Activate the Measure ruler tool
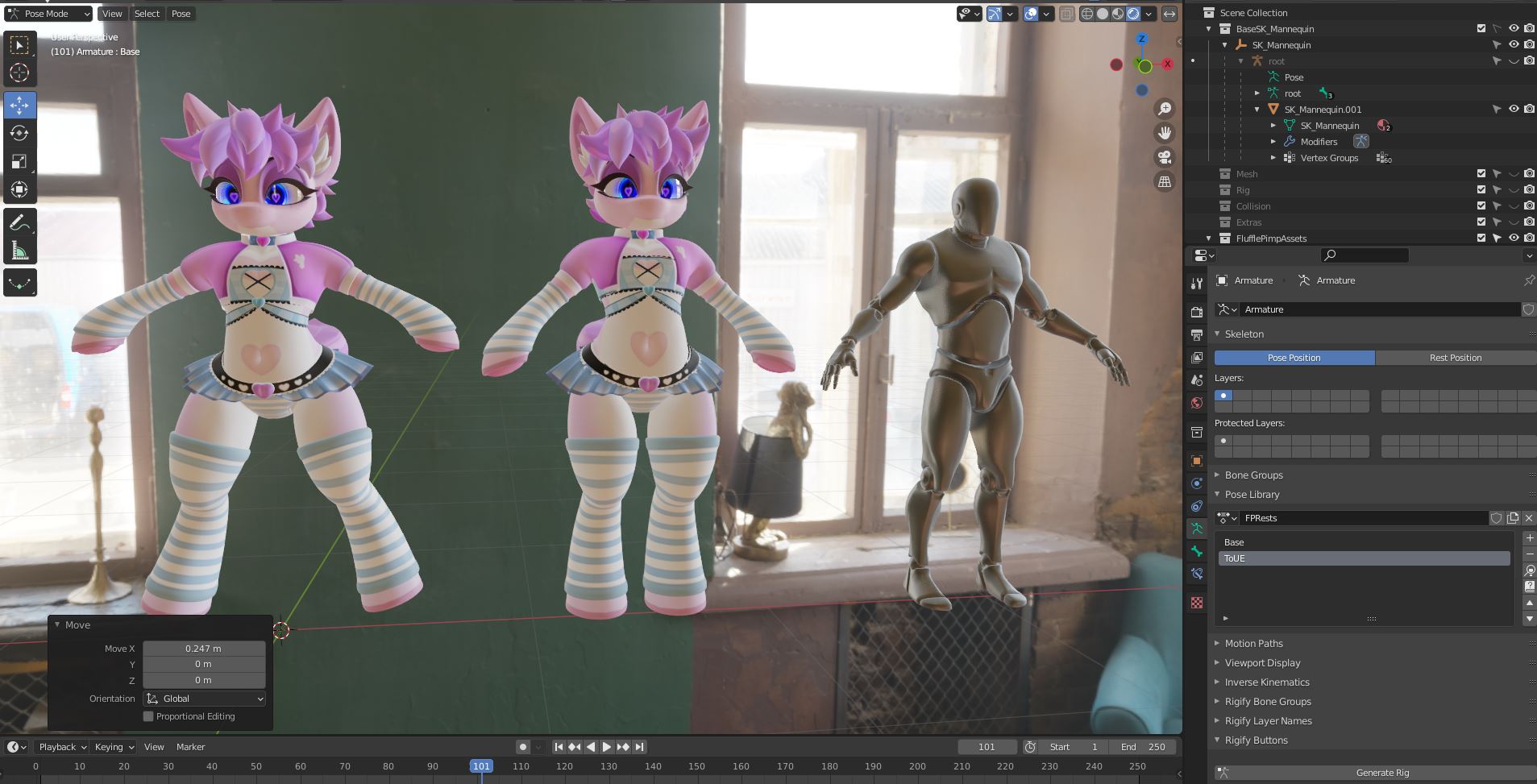The width and height of the screenshot is (1537, 784). click(x=19, y=251)
